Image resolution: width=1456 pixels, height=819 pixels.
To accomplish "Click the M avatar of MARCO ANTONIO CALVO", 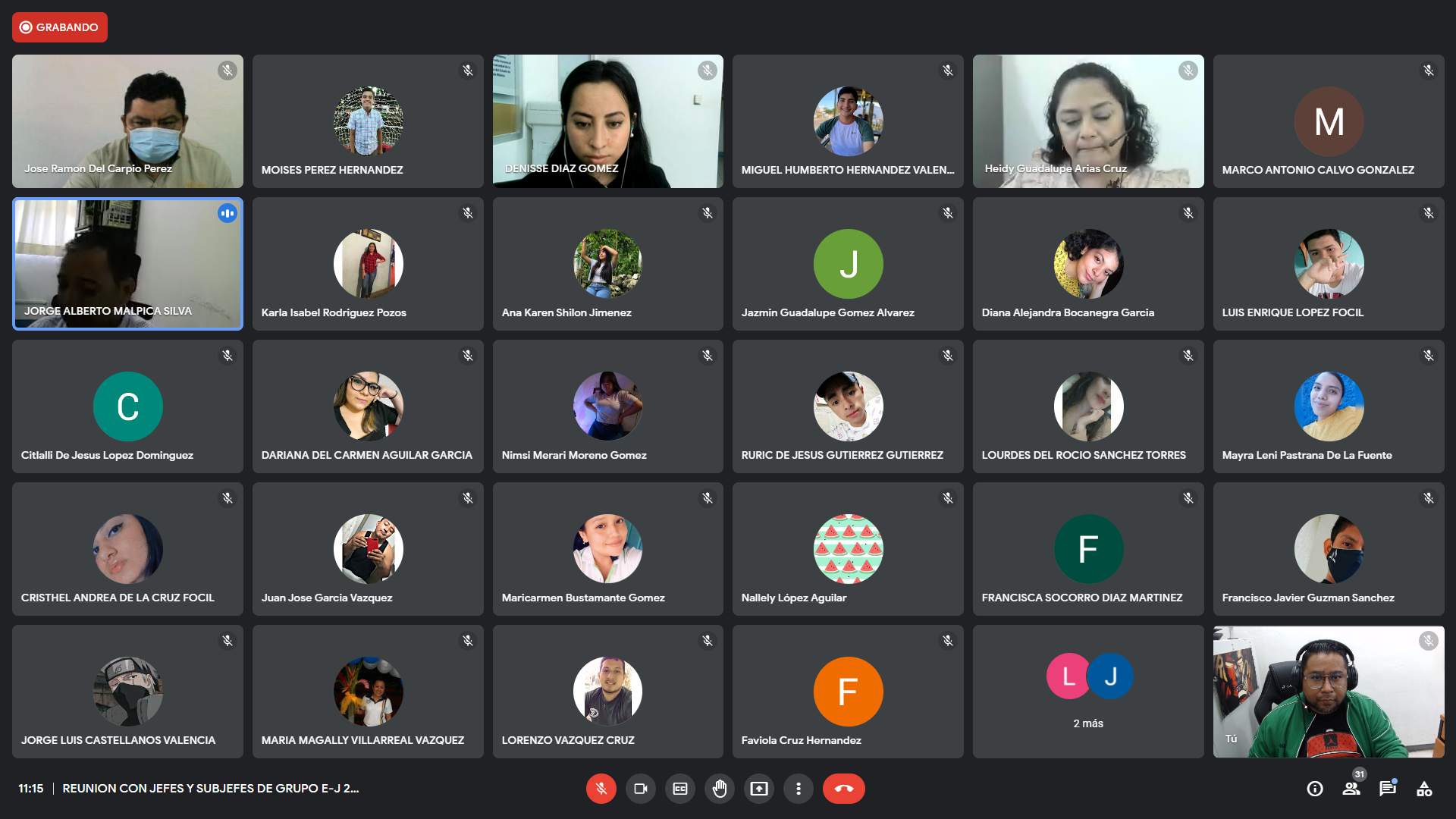I will click(x=1329, y=121).
